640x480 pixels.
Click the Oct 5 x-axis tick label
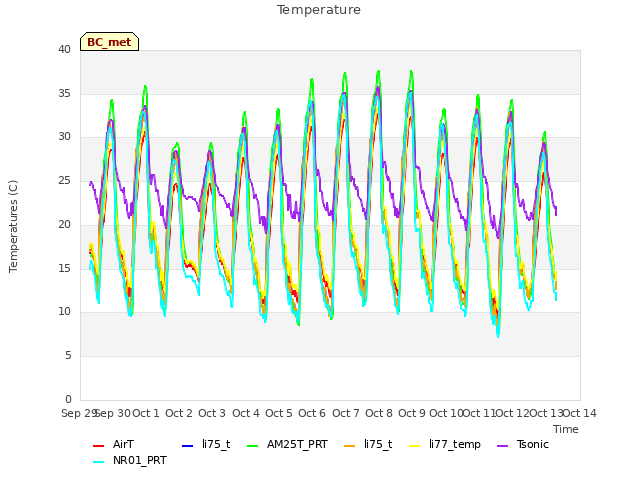279,413
